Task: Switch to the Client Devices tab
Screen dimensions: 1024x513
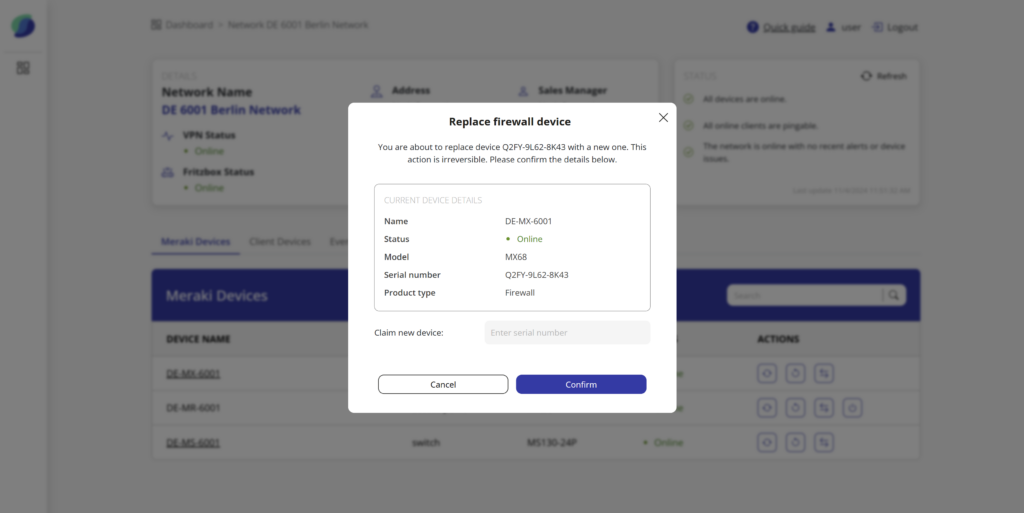Action: point(280,241)
